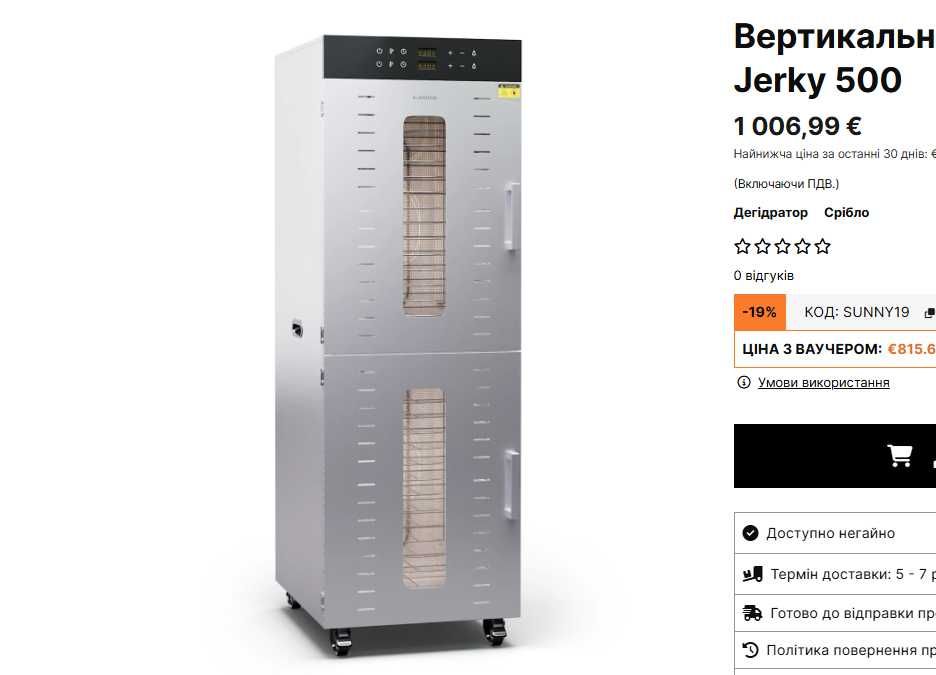Click the Jerky 500 product title
Image resolution: width=936 pixels, height=675 pixels.
coord(818,80)
